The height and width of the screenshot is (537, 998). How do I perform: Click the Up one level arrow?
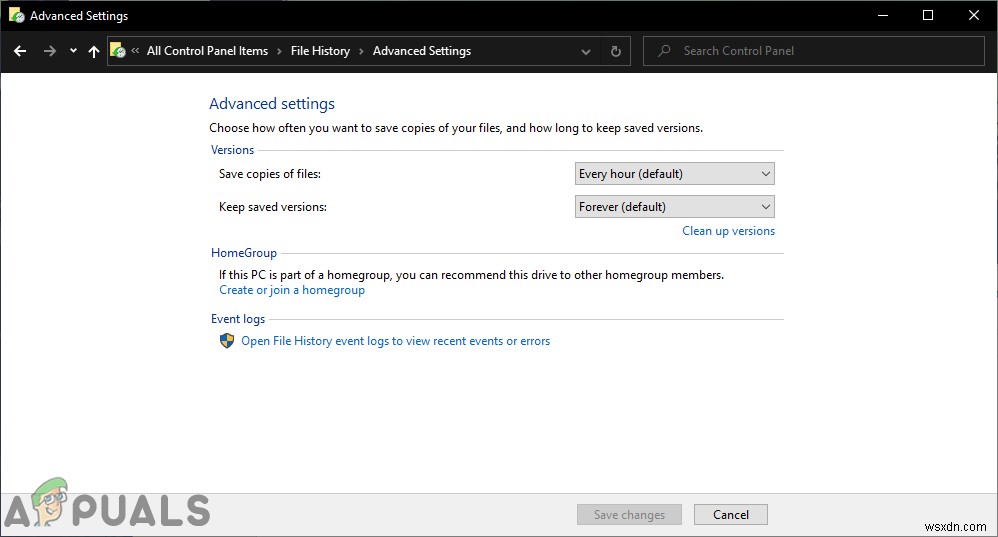[x=94, y=51]
